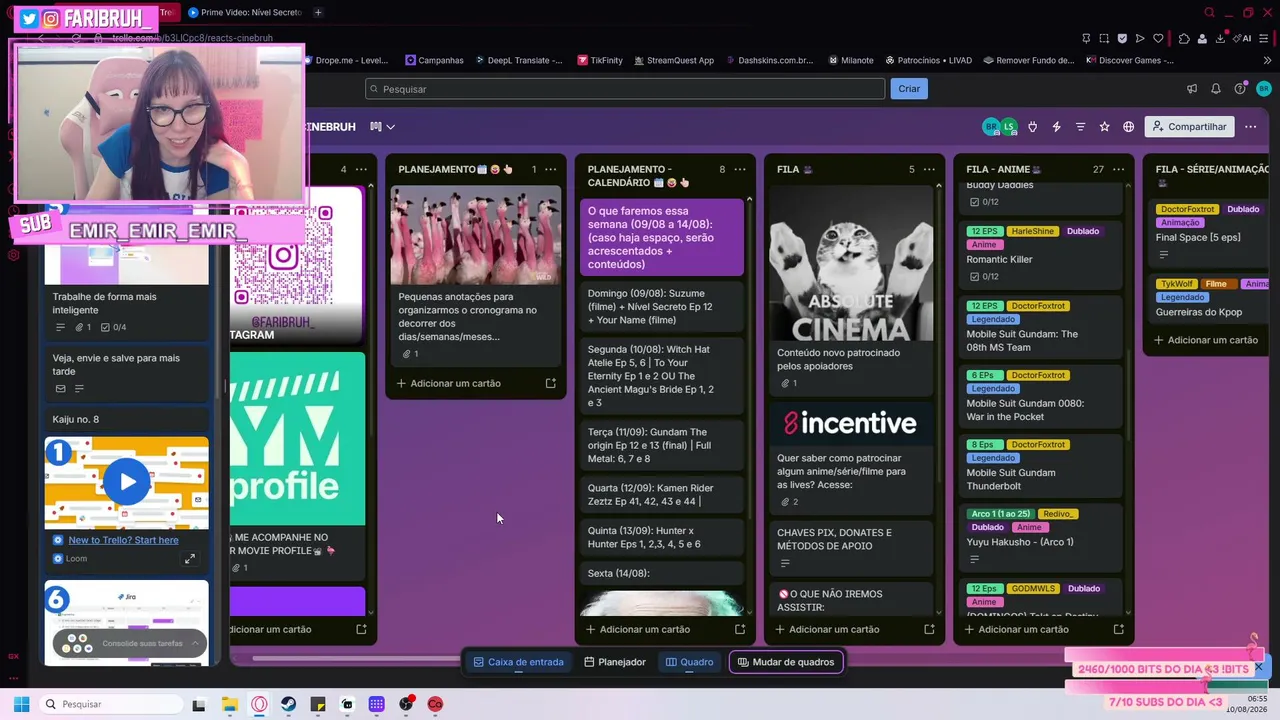Viewport: 1280px width, 720px height.
Task: Open PLANEJAMENTO - CALENDÁRIO list actions menu
Action: pyautogui.click(x=740, y=169)
